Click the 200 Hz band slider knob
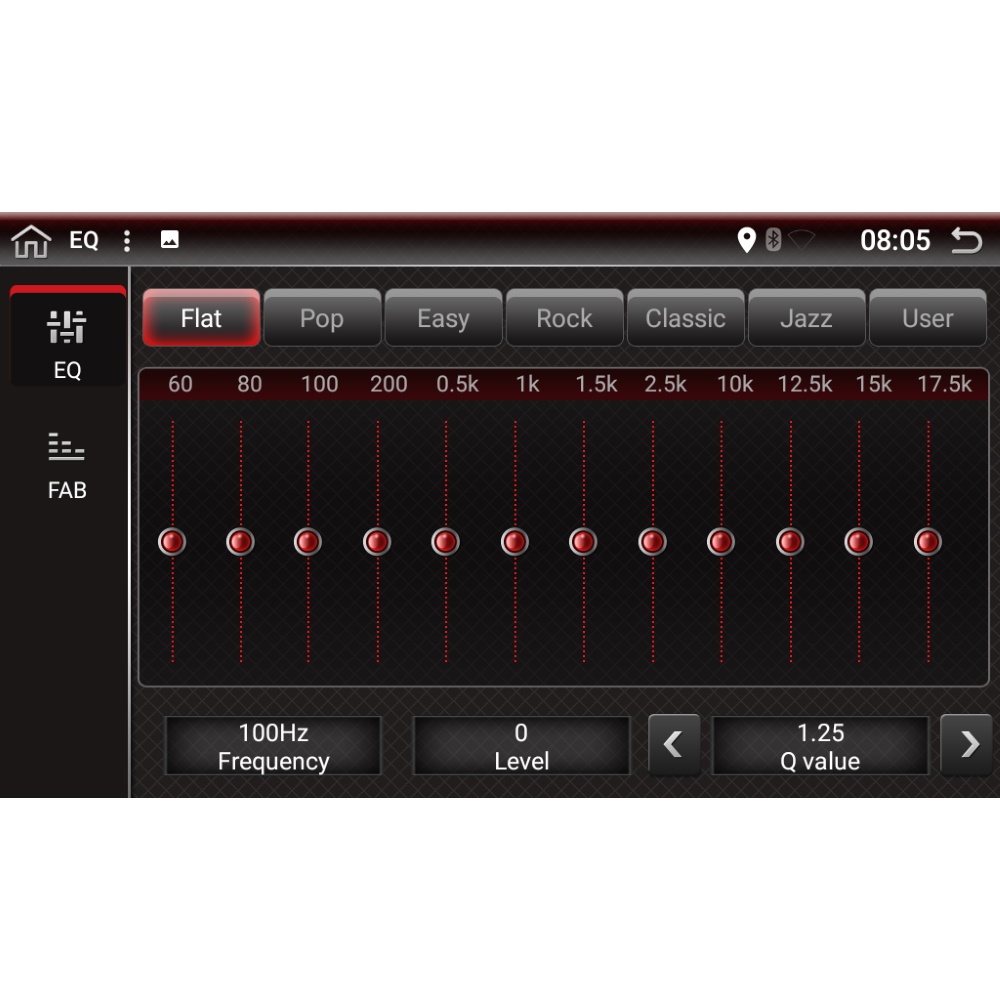1000x1000 pixels. pos(377,542)
